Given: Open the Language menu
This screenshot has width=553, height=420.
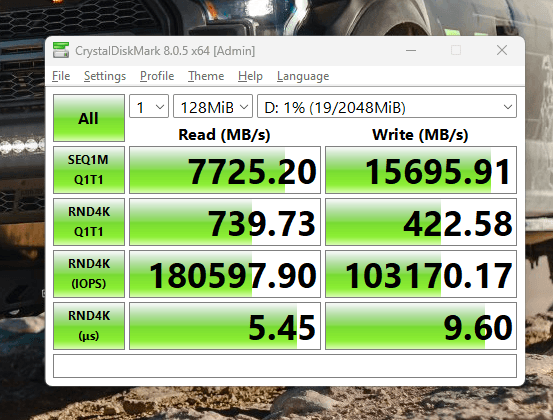Looking at the screenshot, I should [x=303, y=76].
